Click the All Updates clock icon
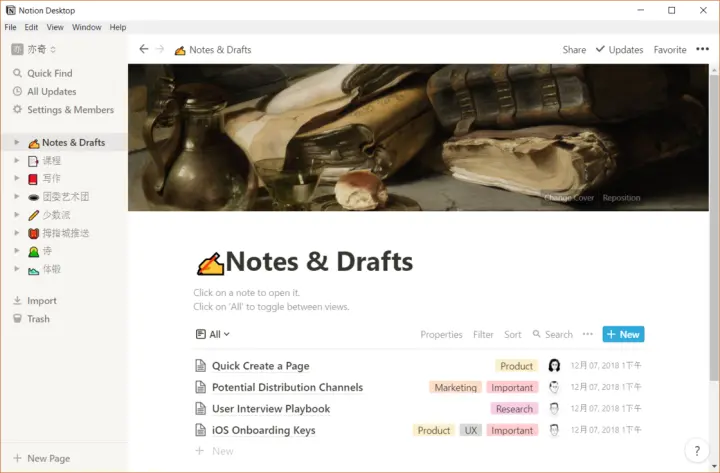Viewport: 720px width, 473px height. pos(17,91)
